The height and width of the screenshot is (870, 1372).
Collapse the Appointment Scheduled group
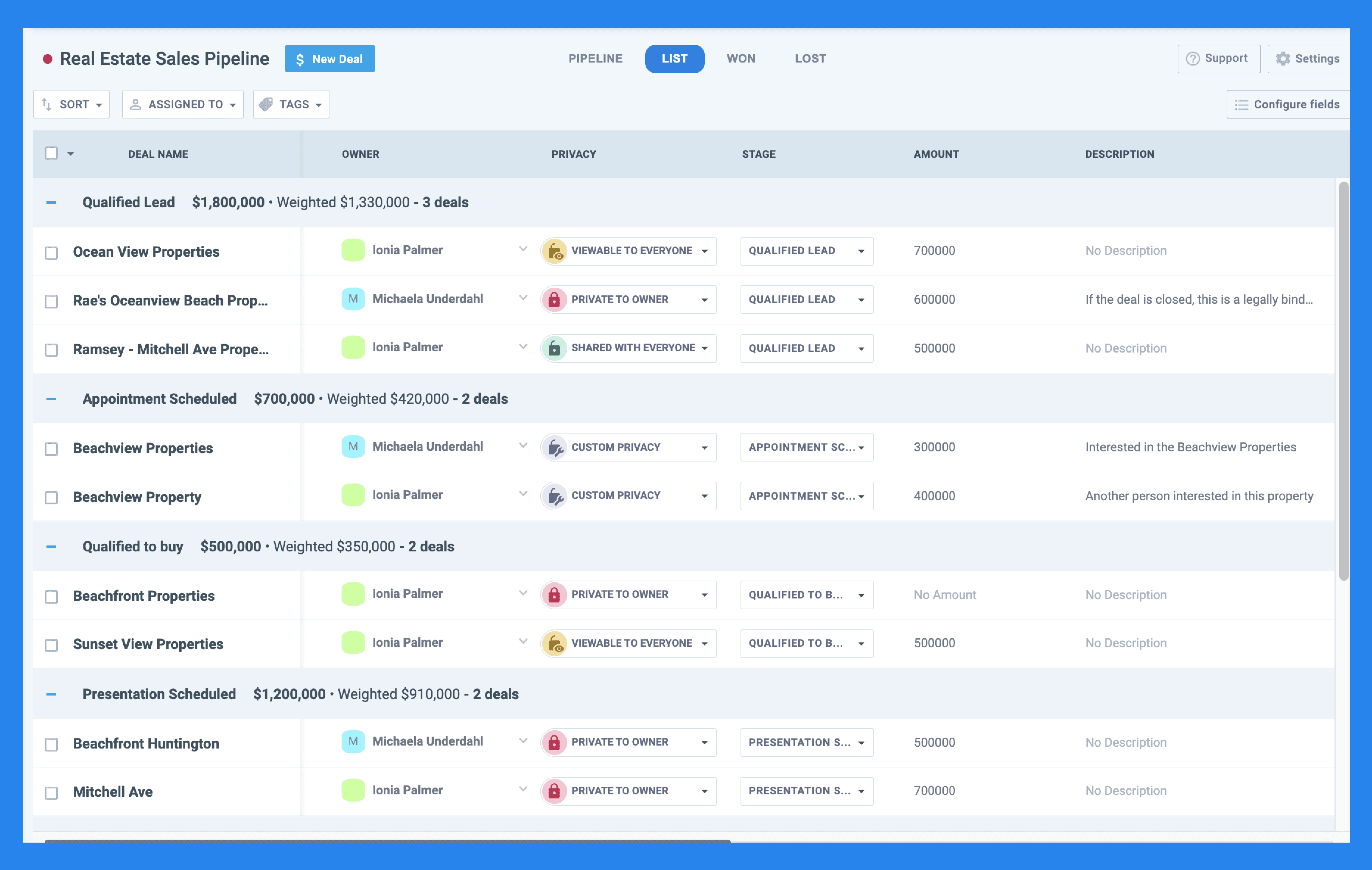click(51, 399)
